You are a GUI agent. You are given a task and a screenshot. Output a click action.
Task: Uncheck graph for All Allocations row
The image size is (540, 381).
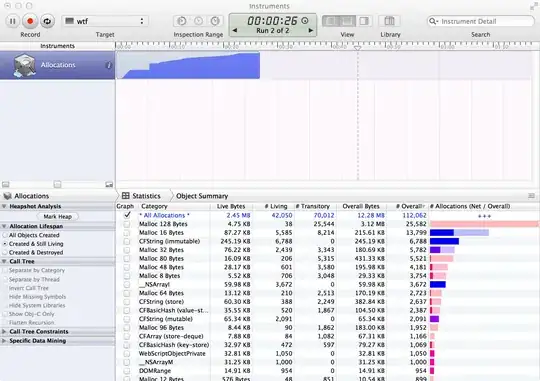[127, 215]
